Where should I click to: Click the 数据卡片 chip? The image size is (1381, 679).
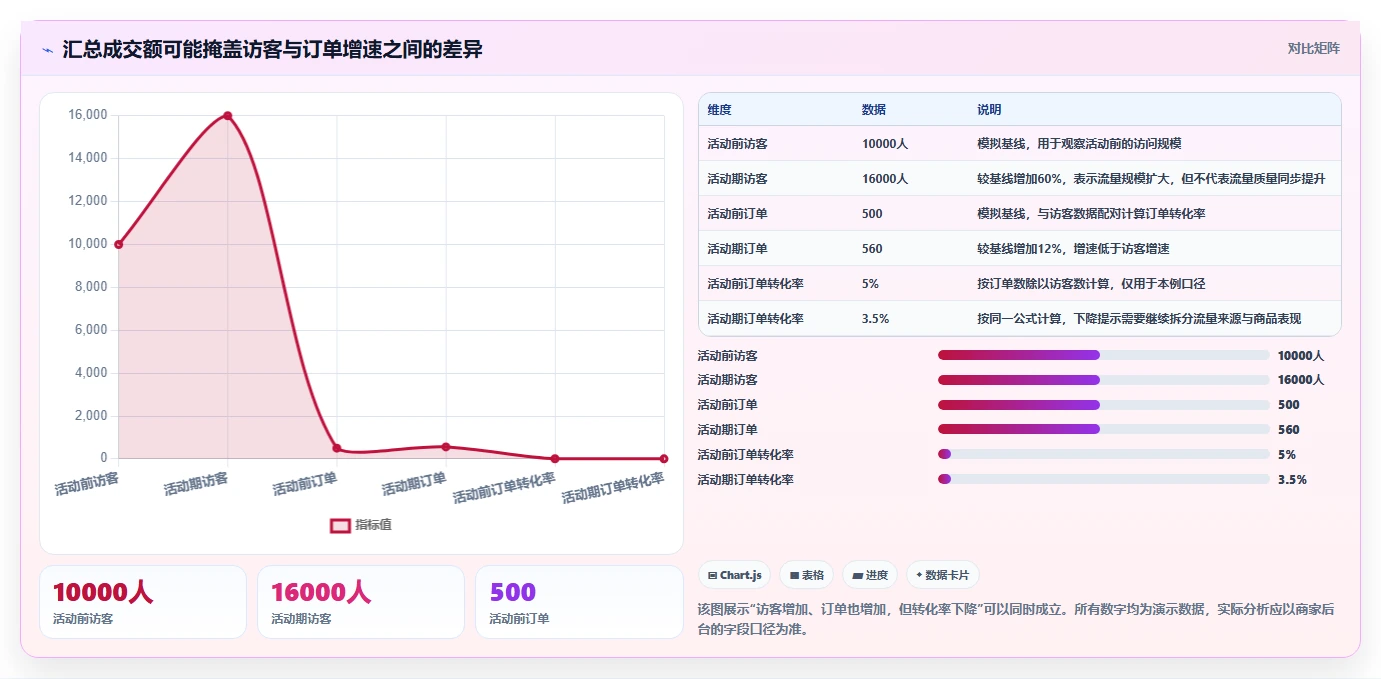click(943, 575)
